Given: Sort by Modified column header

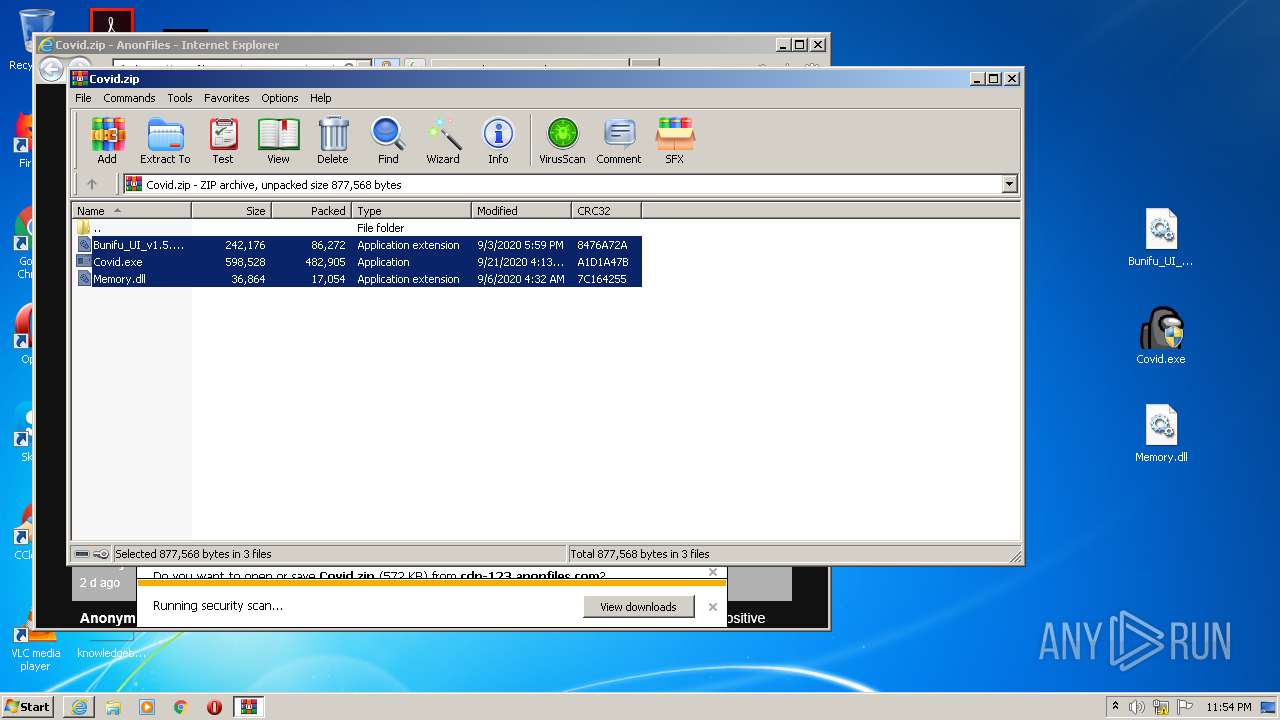Looking at the screenshot, I should [521, 211].
